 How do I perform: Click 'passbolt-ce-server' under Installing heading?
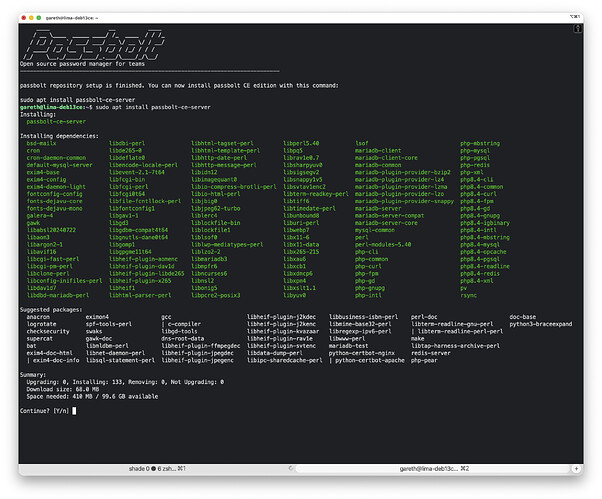[x=56, y=122]
